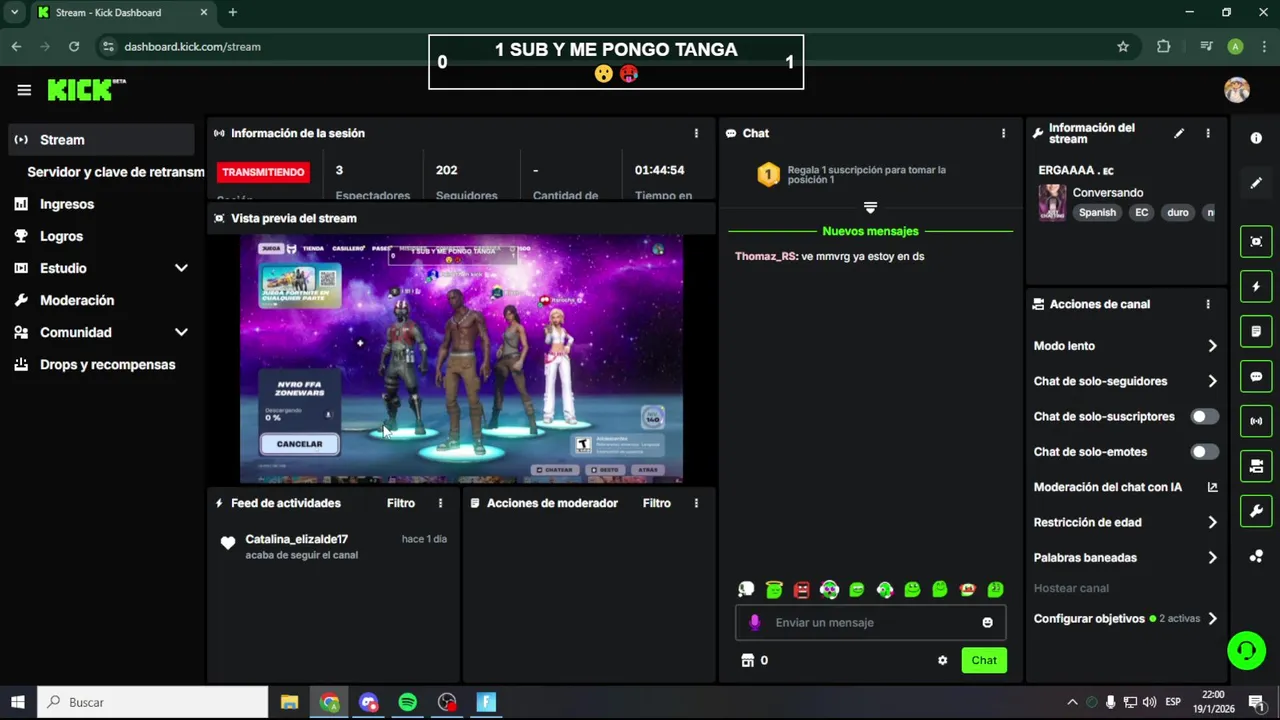The image size is (1280, 720).
Task: Click the Buscar taskbar search box
Action: 153,702
